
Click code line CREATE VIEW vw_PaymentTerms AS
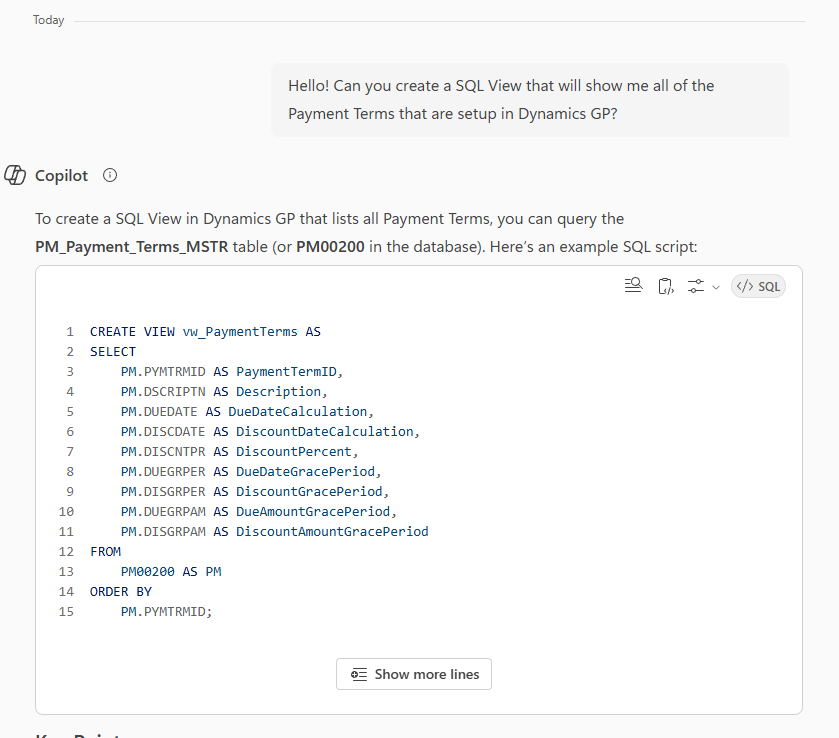(x=205, y=332)
